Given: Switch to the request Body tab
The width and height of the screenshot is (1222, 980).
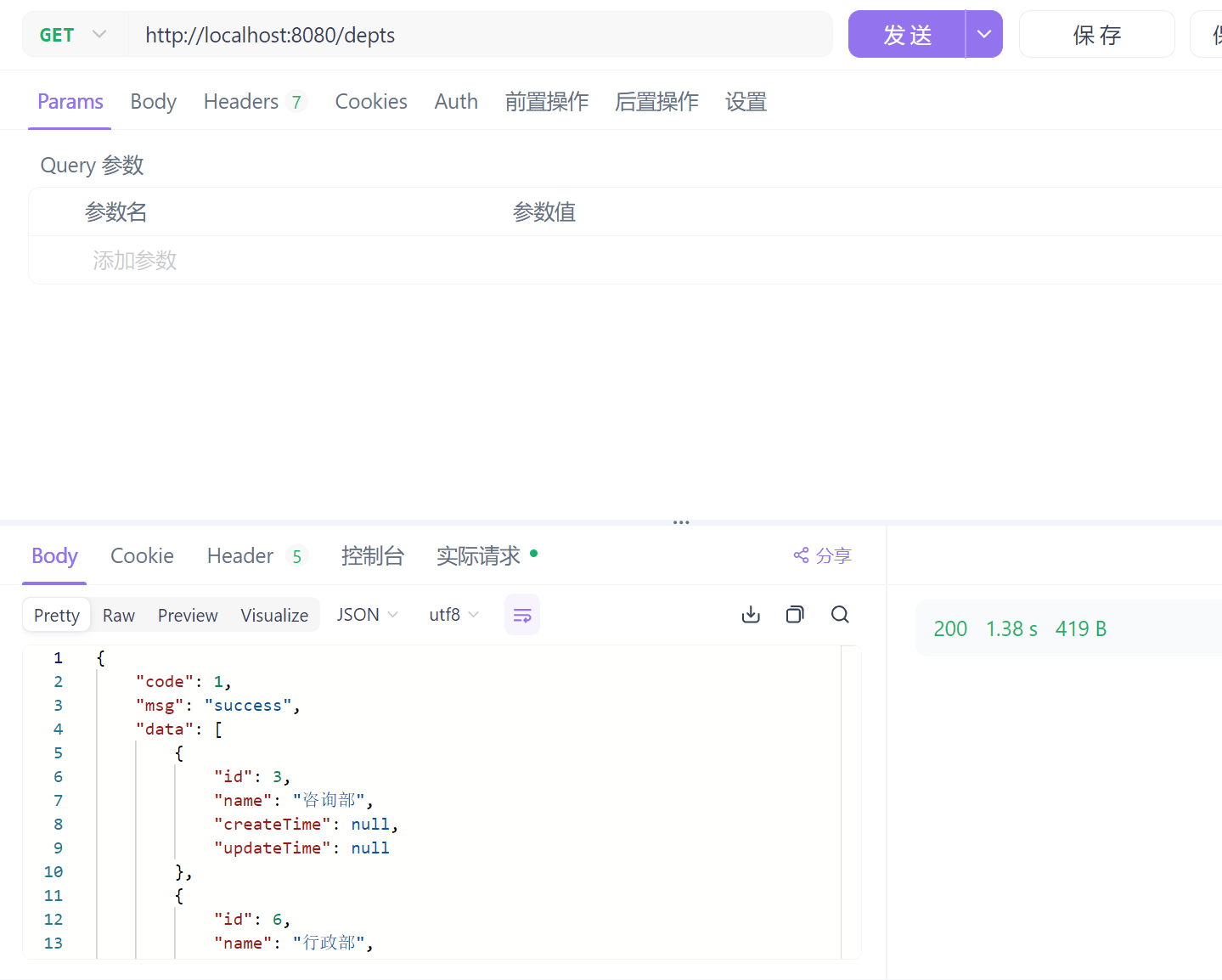Looking at the screenshot, I should [x=153, y=102].
